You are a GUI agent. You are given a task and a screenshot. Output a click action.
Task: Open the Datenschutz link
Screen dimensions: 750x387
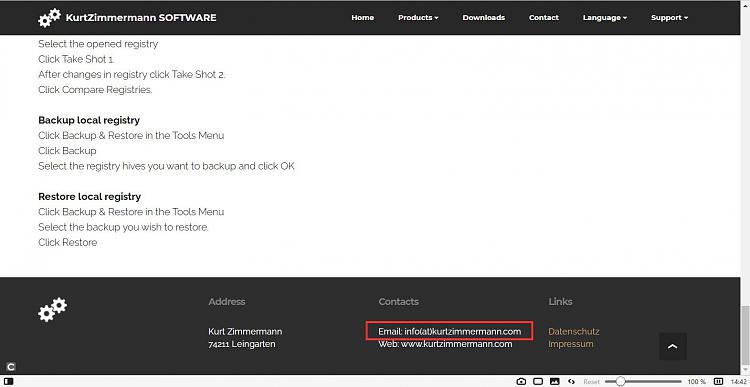574,331
